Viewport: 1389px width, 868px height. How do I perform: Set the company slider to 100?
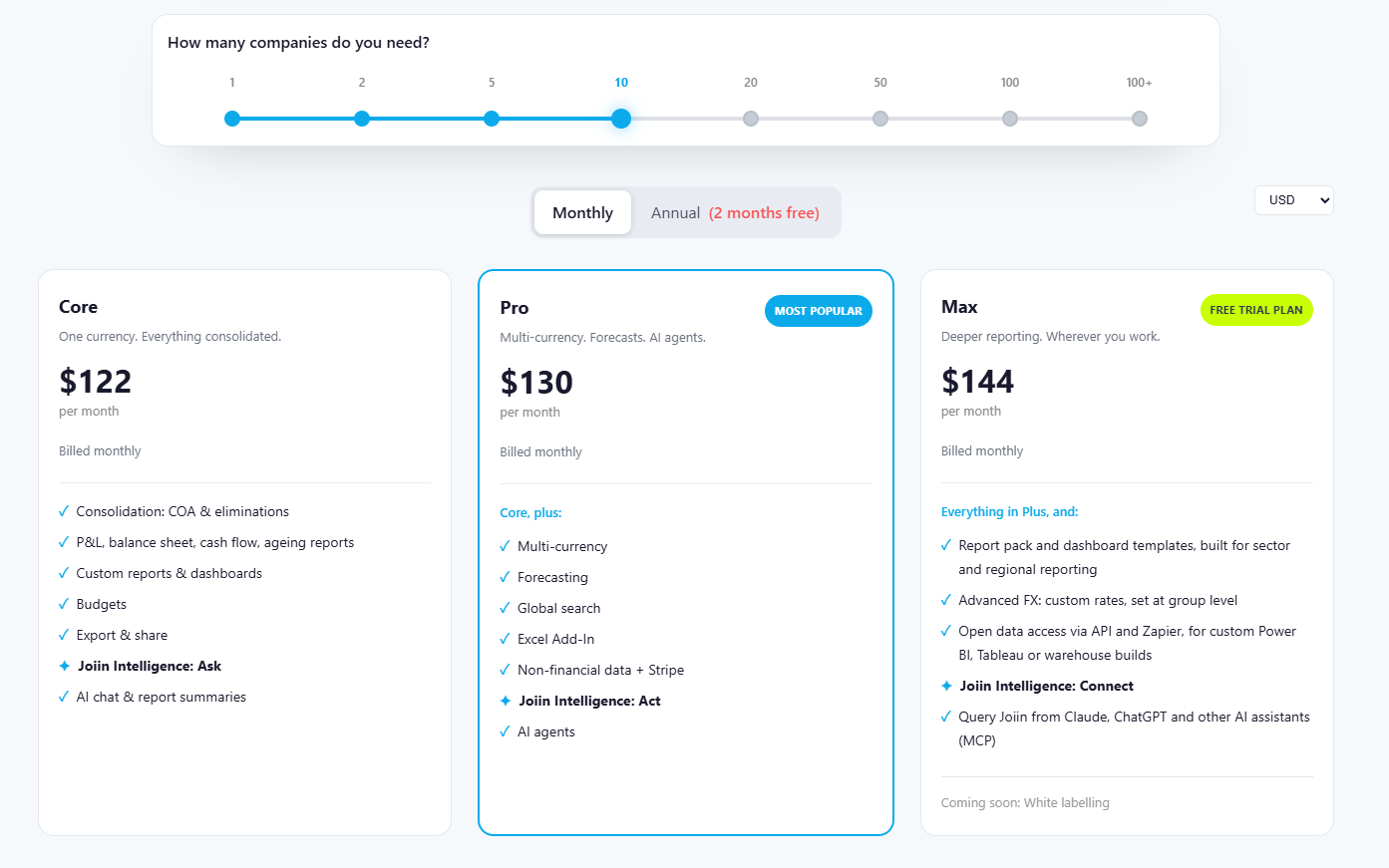click(1010, 119)
